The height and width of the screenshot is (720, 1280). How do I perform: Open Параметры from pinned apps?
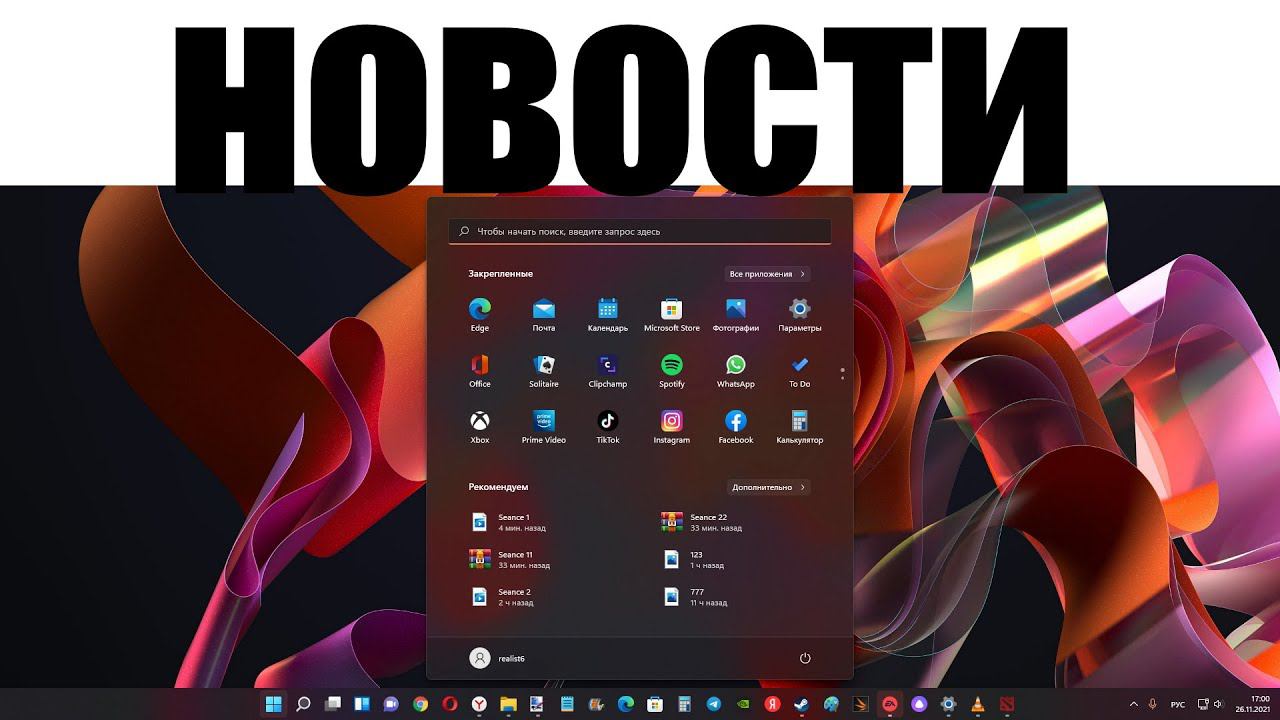[x=800, y=314]
